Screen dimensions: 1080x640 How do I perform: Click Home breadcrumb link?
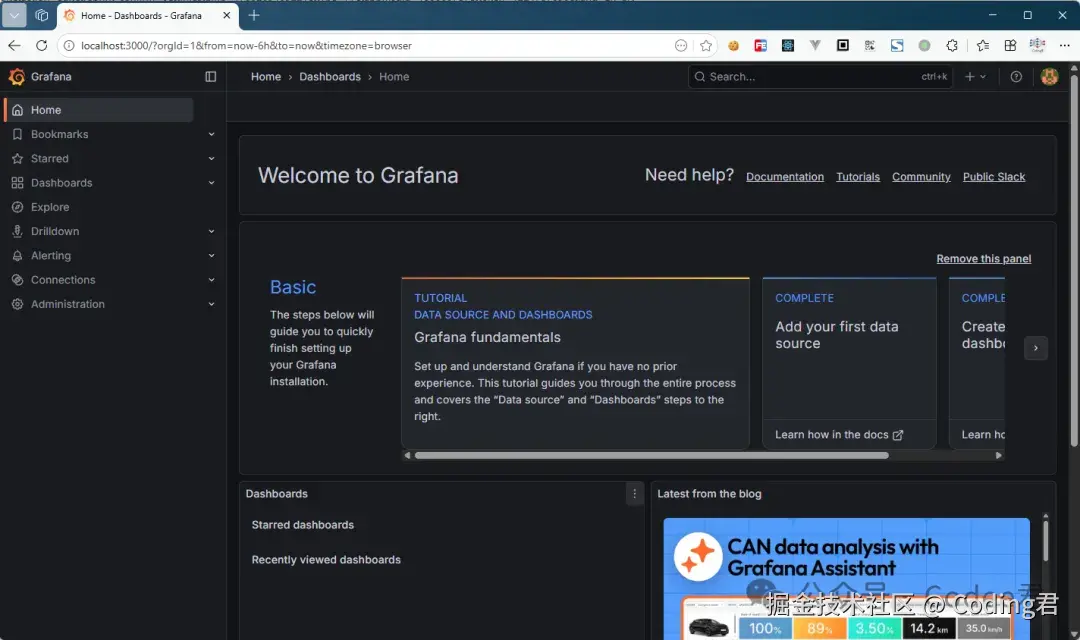[265, 76]
